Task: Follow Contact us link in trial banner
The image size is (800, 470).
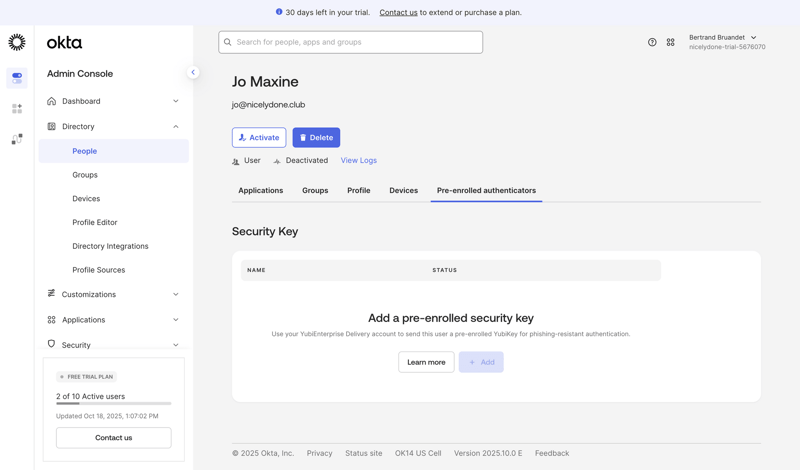Action: (x=398, y=12)
